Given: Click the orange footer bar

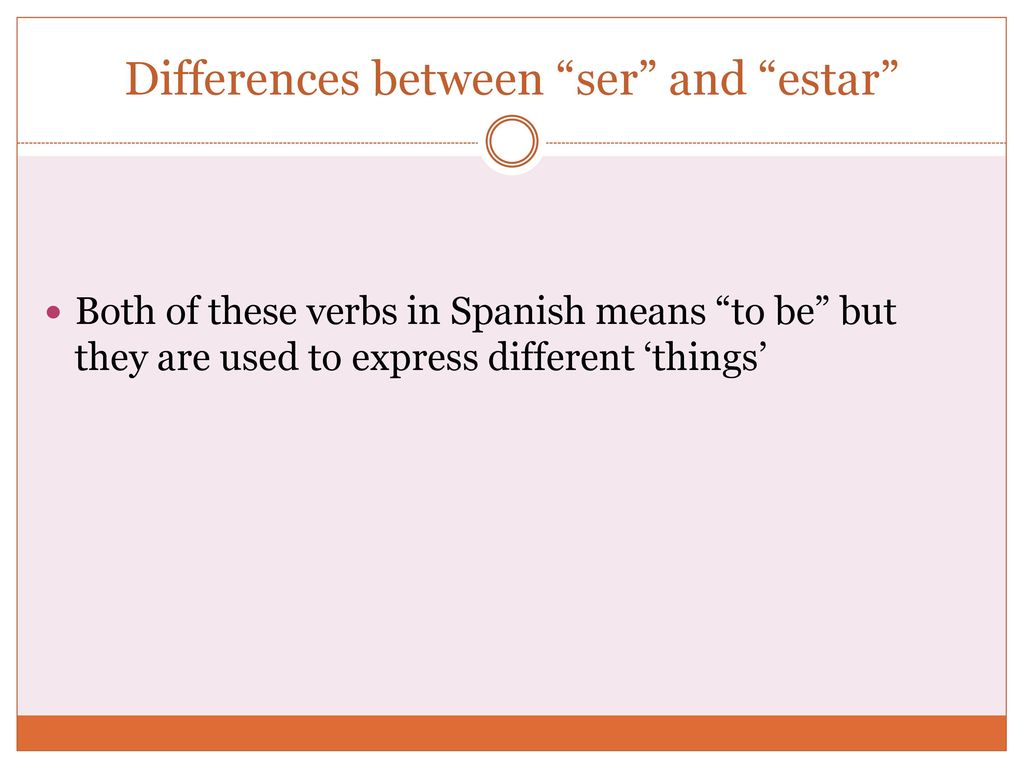Looking at the screenshot, I should (512, 733).
